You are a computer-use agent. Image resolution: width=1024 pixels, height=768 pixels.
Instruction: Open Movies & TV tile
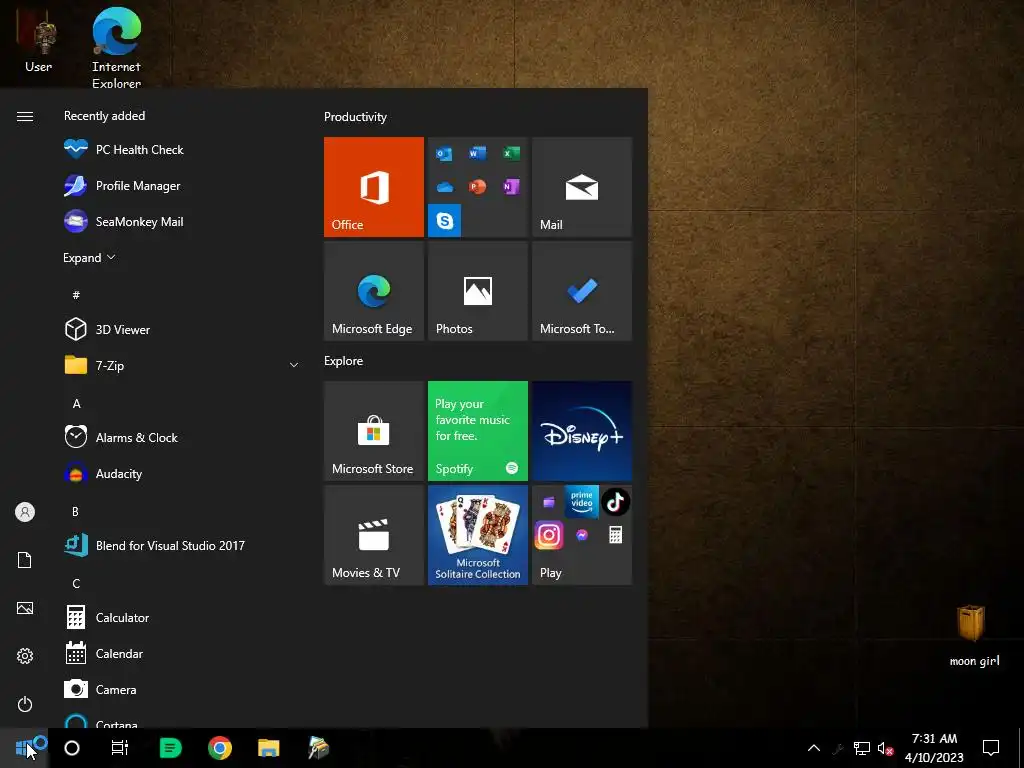374,535
